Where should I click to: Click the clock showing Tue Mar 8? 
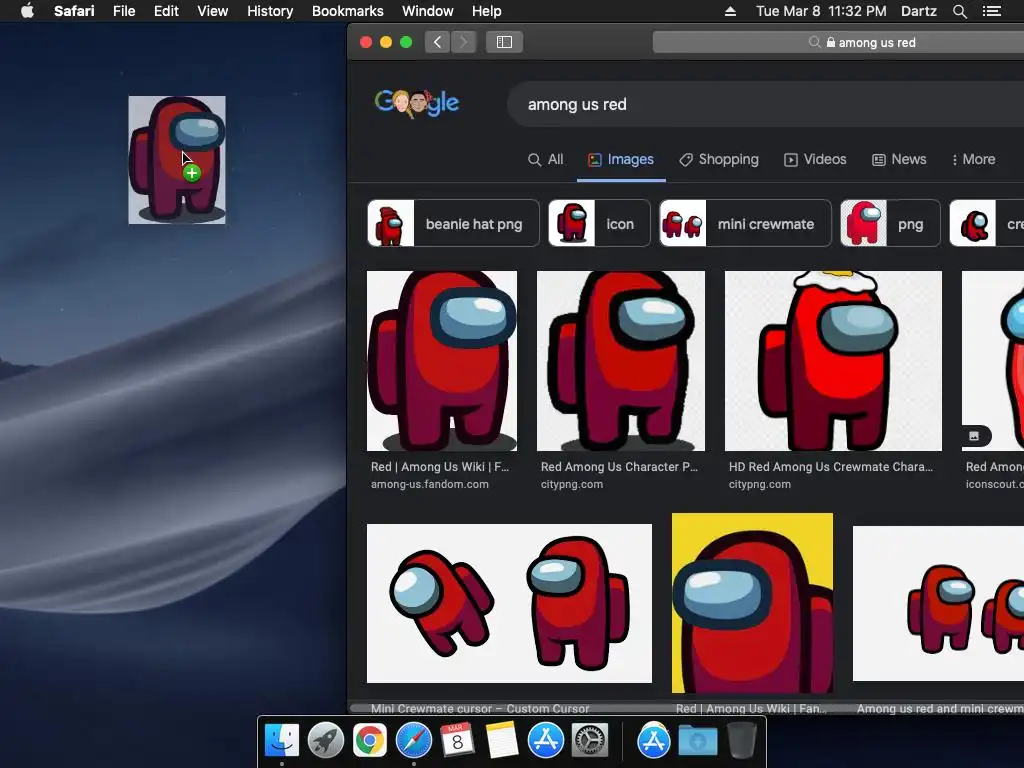[821, 11]
